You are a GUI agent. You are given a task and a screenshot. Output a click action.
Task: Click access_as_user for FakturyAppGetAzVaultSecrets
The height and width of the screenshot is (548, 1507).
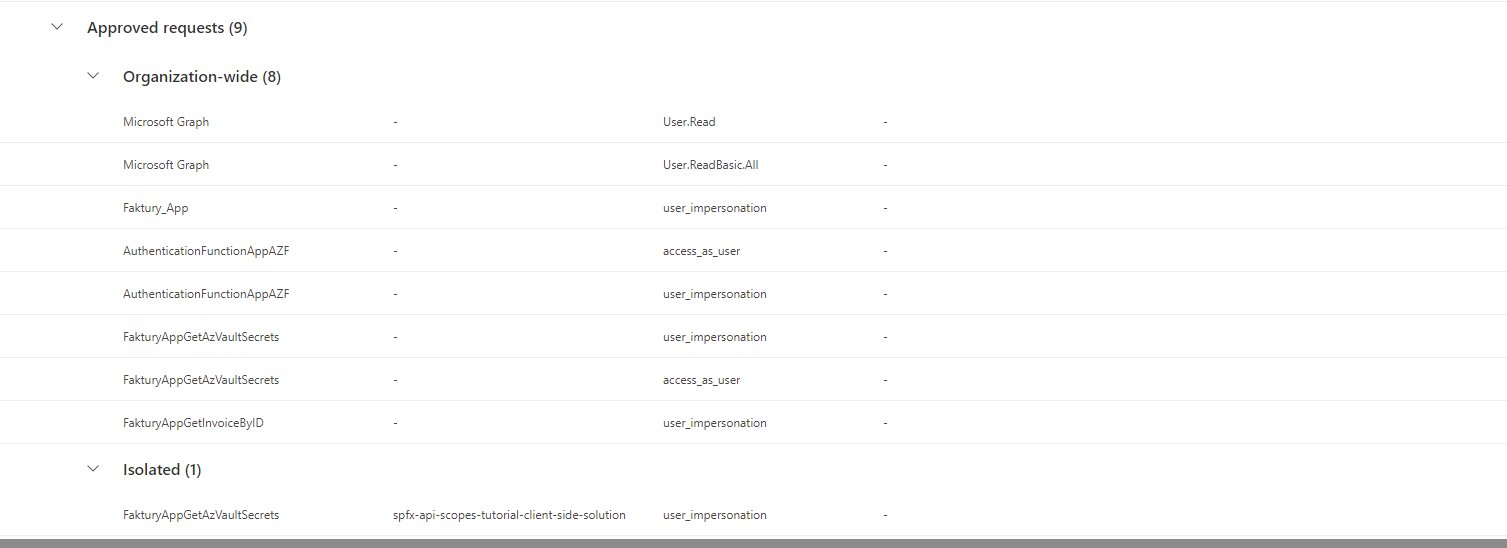tap(701, 380)
